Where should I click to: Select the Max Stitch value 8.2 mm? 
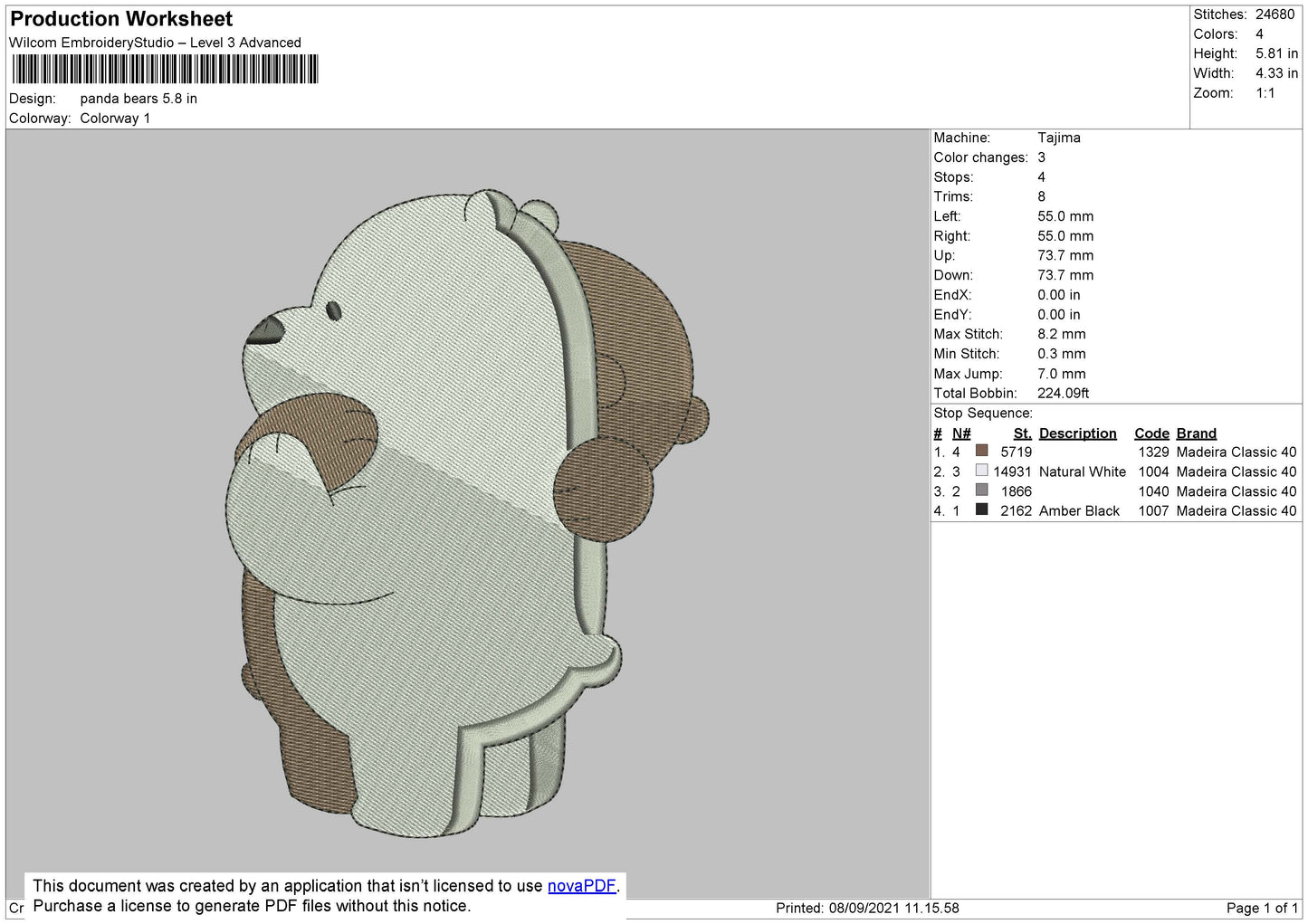pos(1061,334)
